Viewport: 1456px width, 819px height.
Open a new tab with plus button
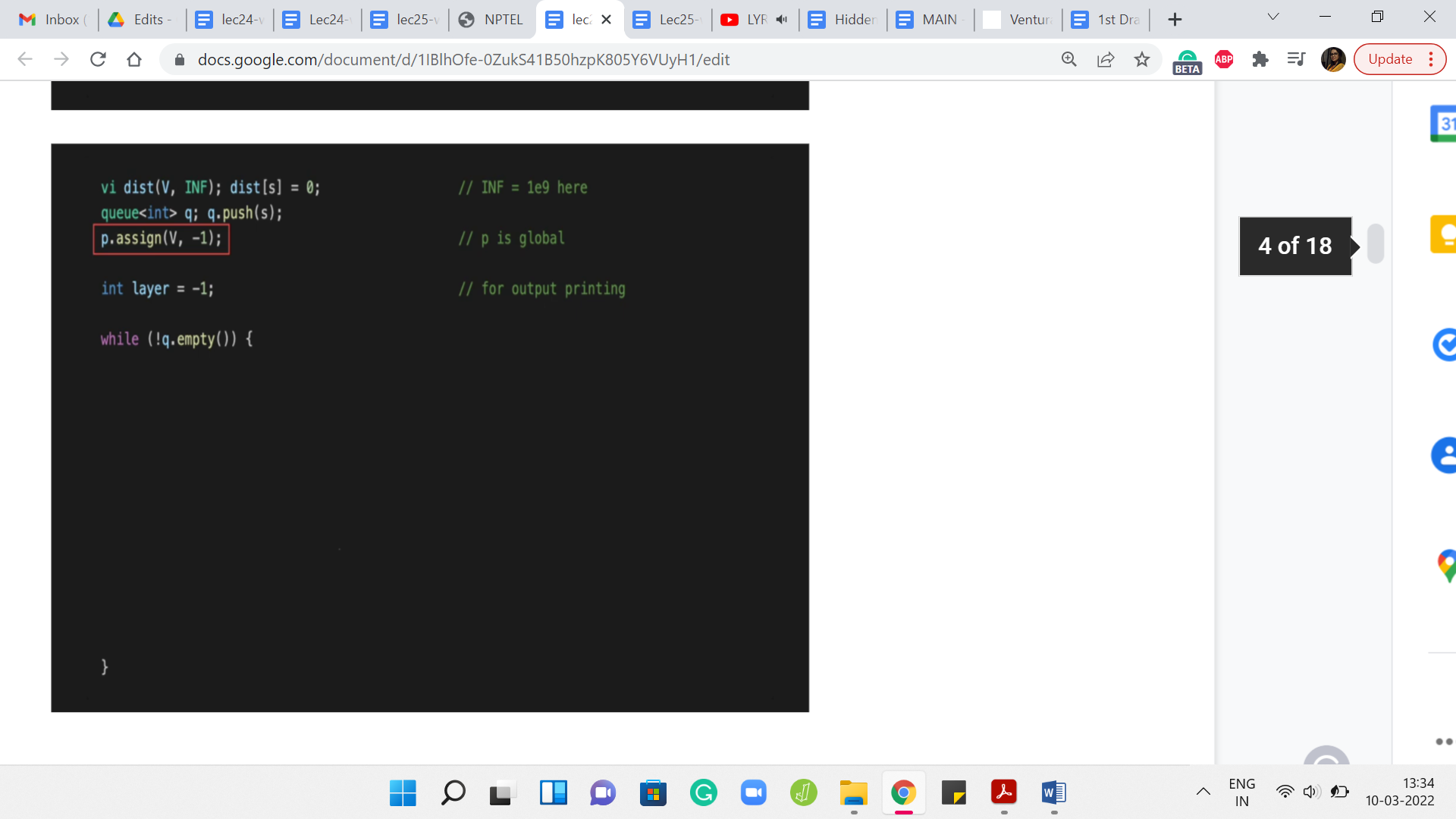pos(1175,20)
